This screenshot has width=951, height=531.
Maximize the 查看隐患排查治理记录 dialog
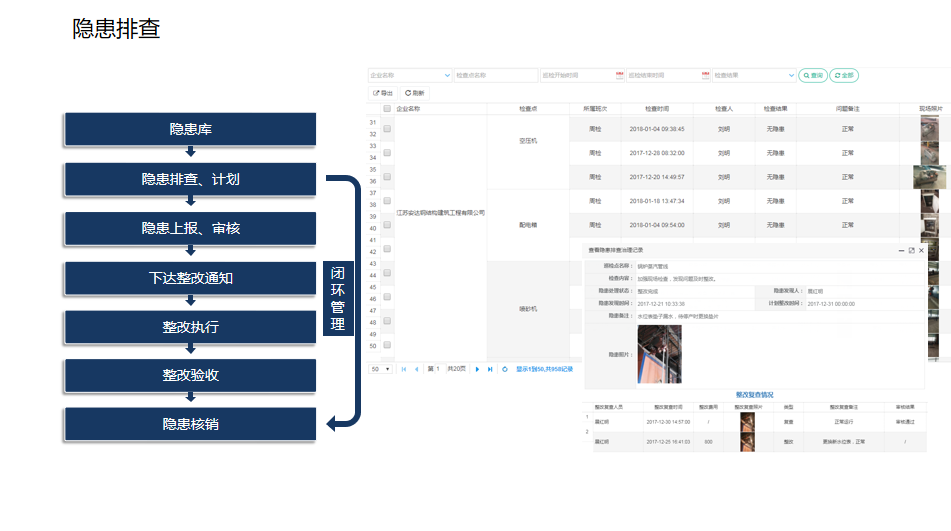coord(911,251)
